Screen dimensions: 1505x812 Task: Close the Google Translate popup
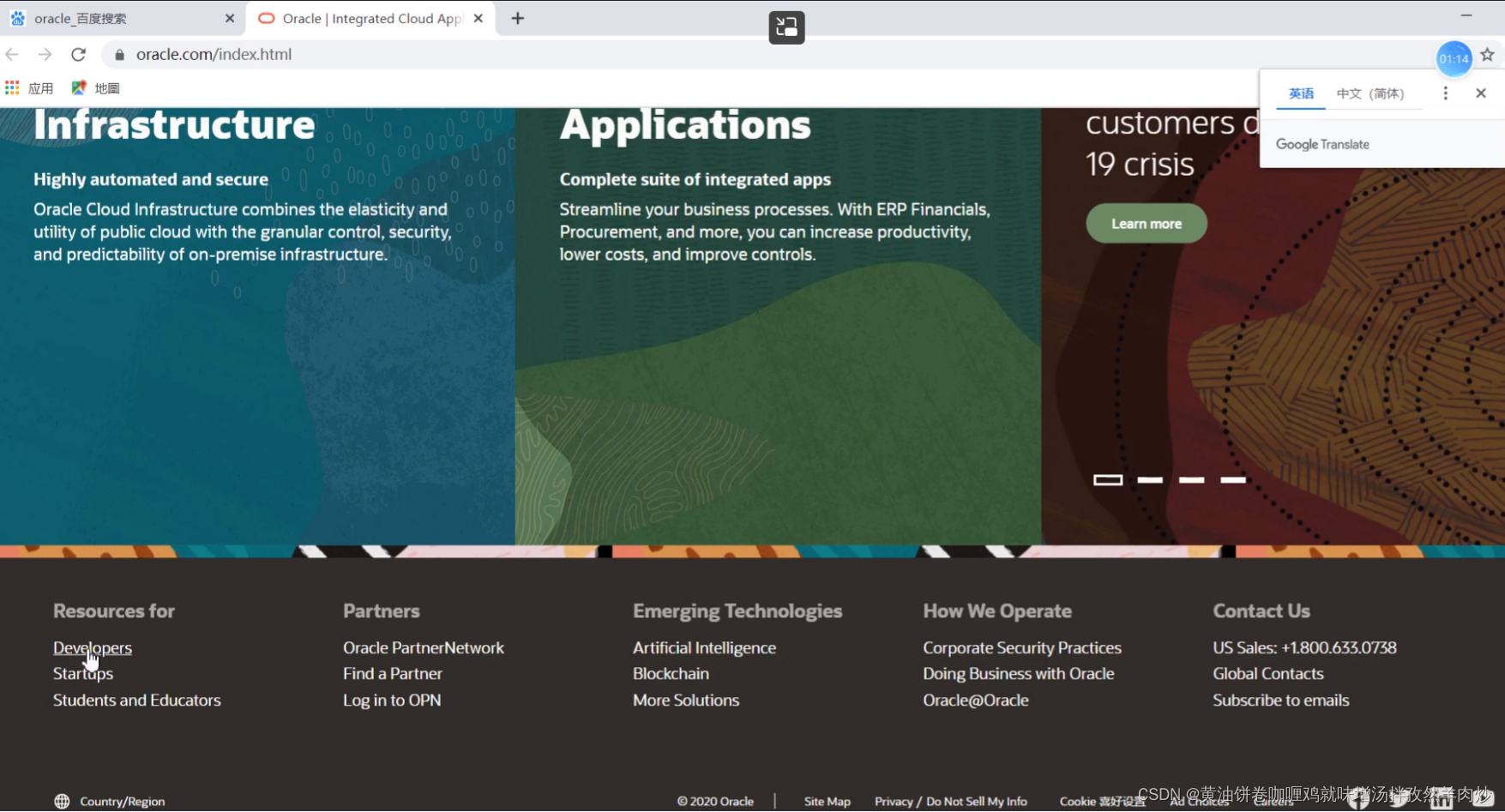[x=1480, y=93]
